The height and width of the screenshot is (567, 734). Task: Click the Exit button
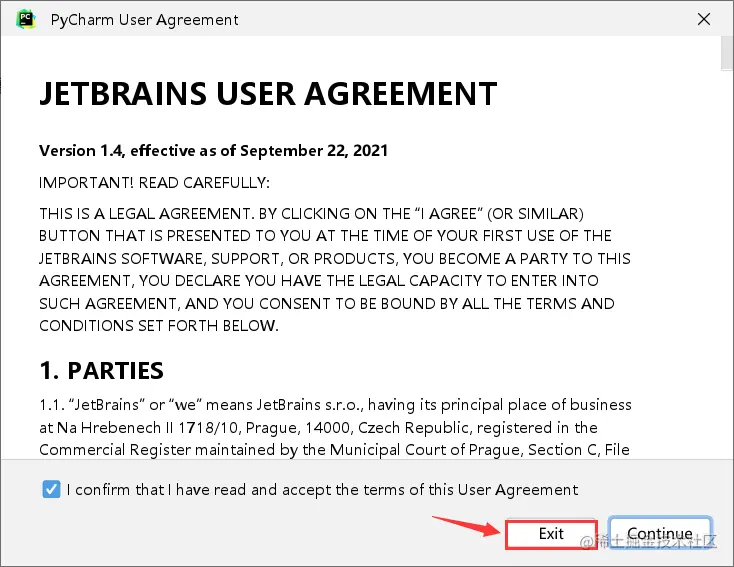click(551, 533)
